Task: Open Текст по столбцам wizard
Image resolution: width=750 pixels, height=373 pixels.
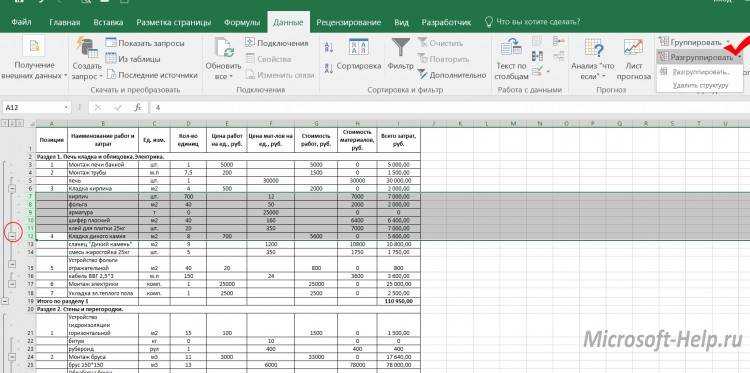Action: click(511, 58)
